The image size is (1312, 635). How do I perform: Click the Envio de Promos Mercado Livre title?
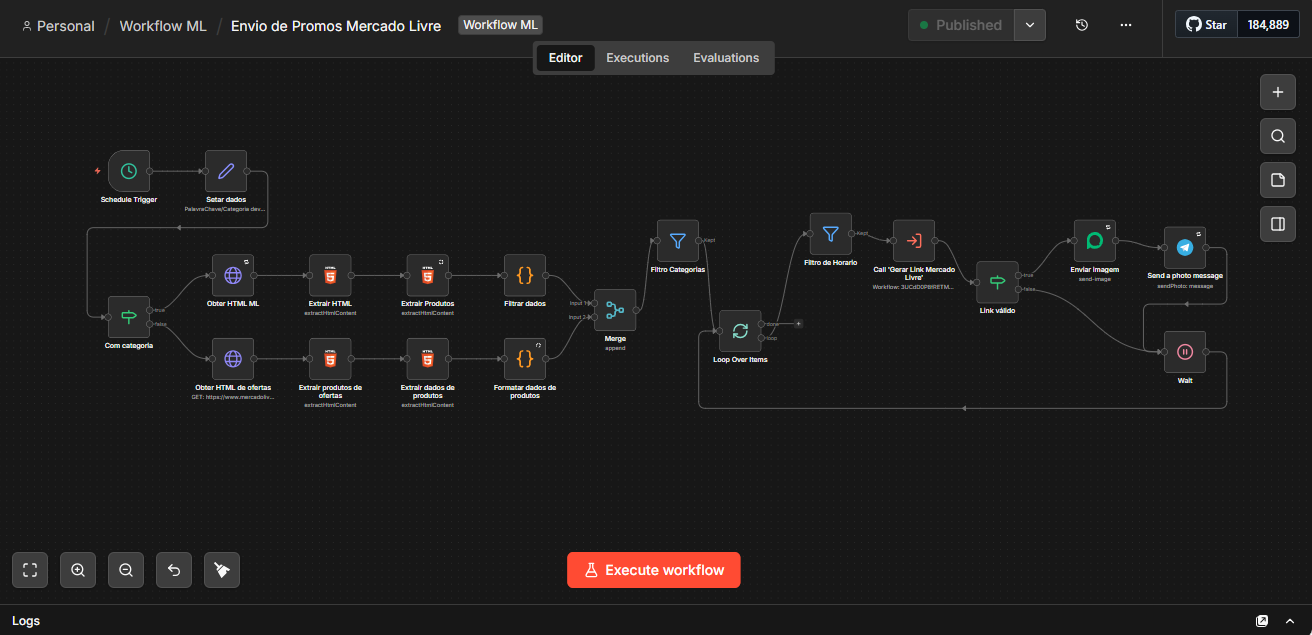[x=336, y=26]
